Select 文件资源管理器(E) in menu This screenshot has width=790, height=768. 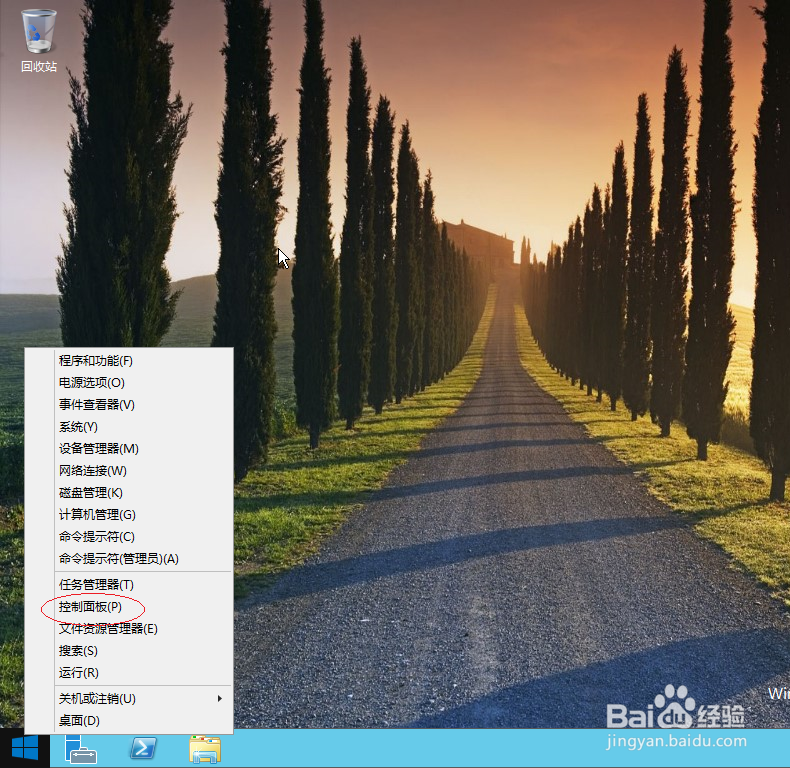coord(129,629)
